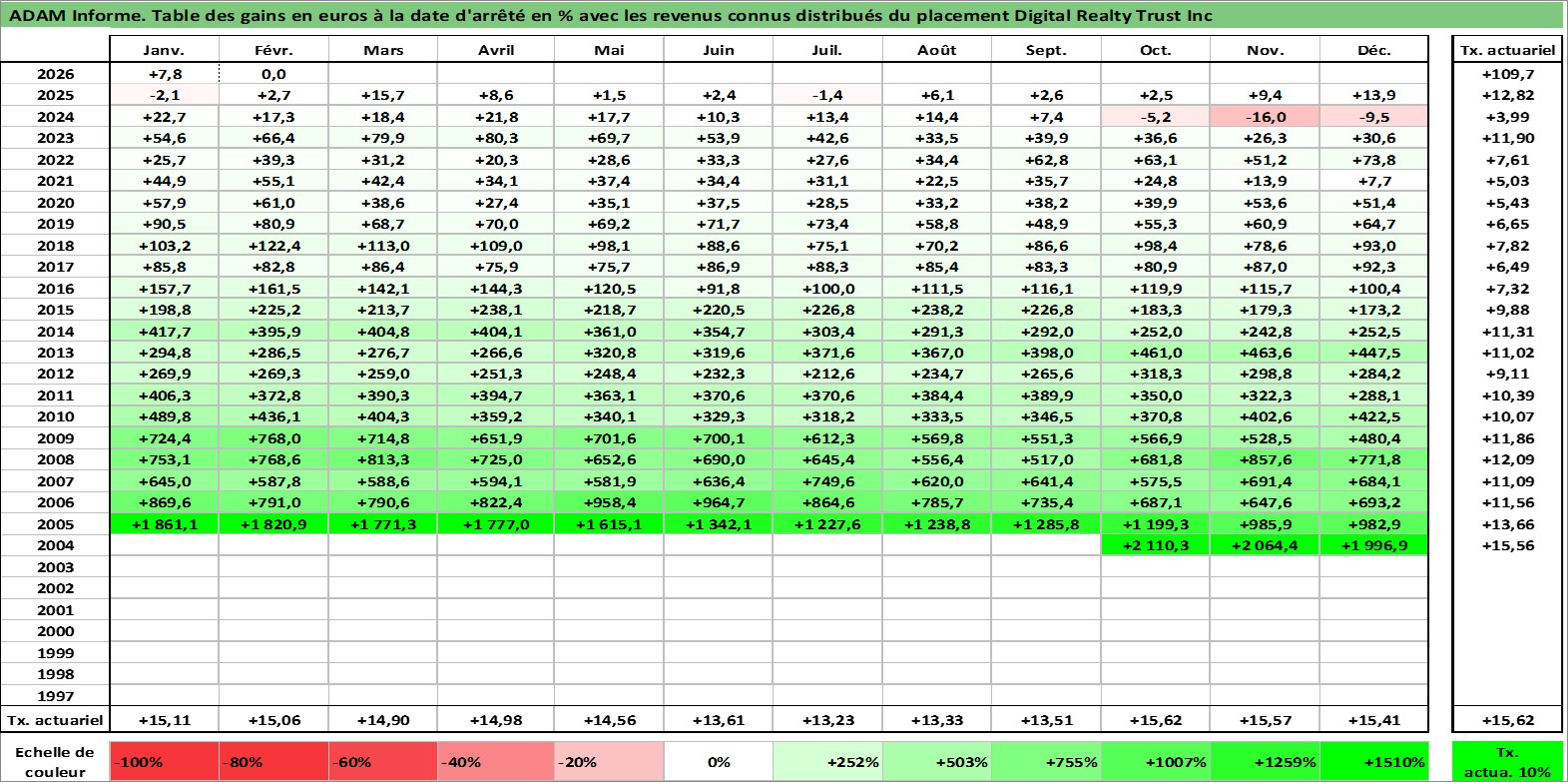This screenshot has width=1568, height=782.
Task: Click the +2 064,4 cell in 2004
Action: pyautogui.click(x=1265, y=545)
